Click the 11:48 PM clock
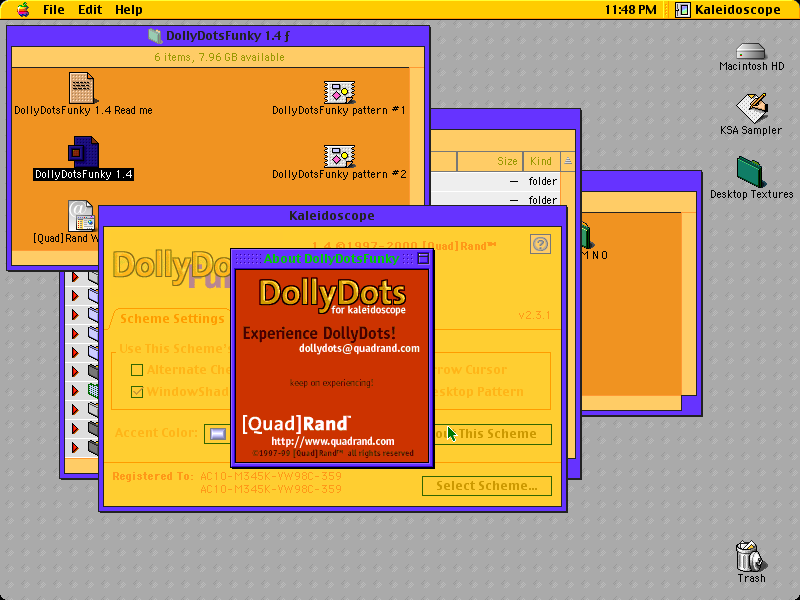 [x=631, y=10]
